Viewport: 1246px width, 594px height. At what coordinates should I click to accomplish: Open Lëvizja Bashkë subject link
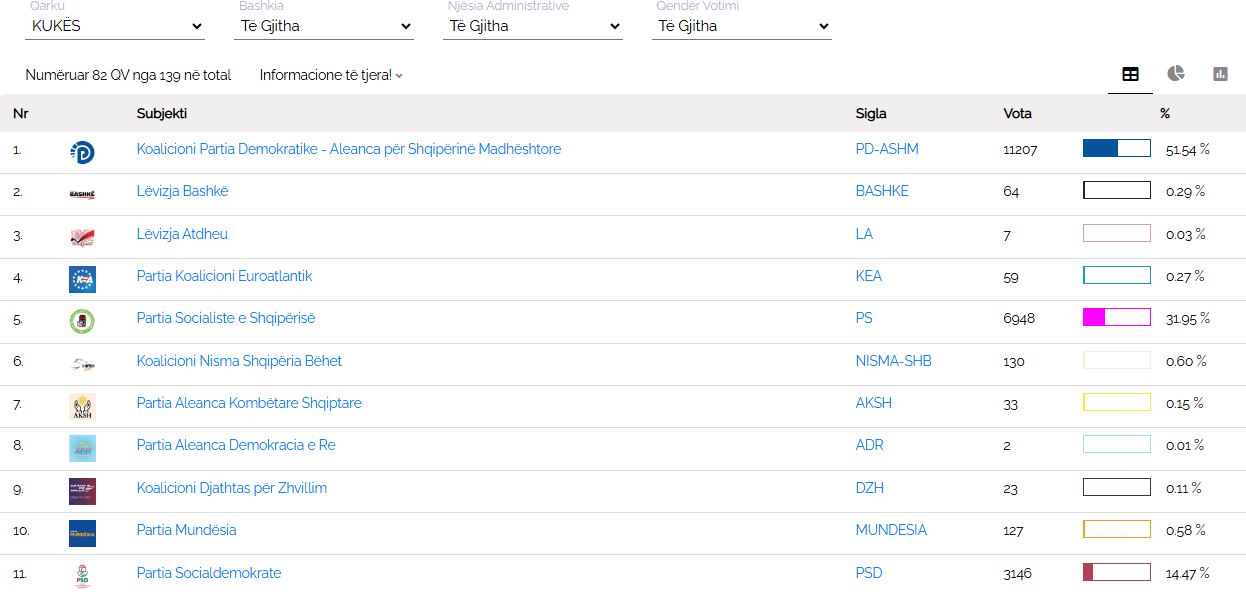tap(183, 191)
